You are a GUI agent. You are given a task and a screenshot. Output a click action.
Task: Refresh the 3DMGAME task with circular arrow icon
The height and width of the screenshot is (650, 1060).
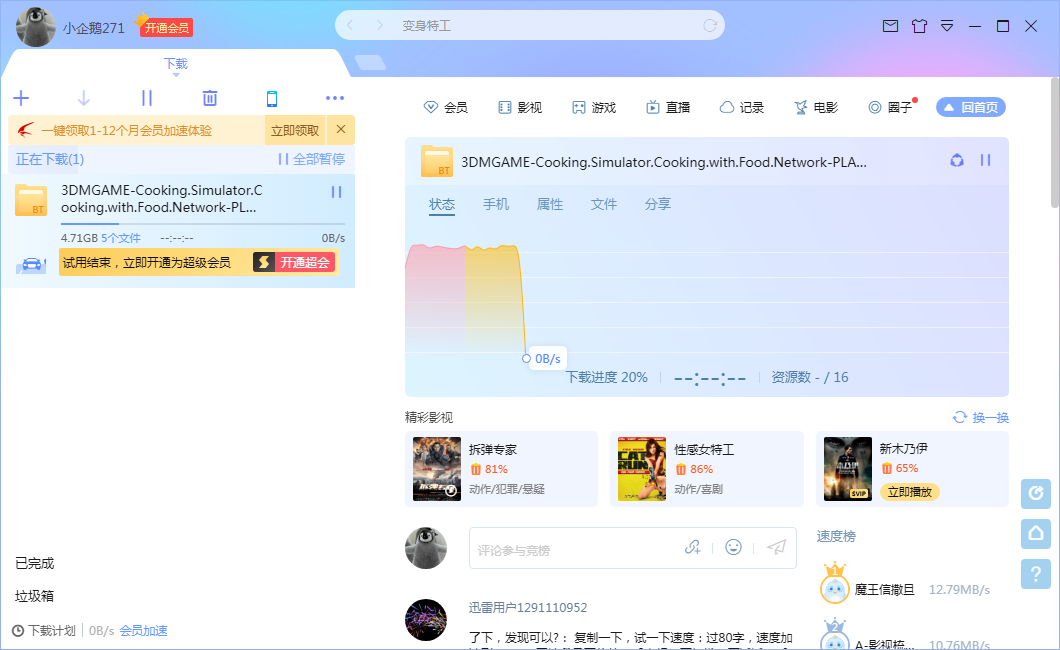[x=956, y=160]
